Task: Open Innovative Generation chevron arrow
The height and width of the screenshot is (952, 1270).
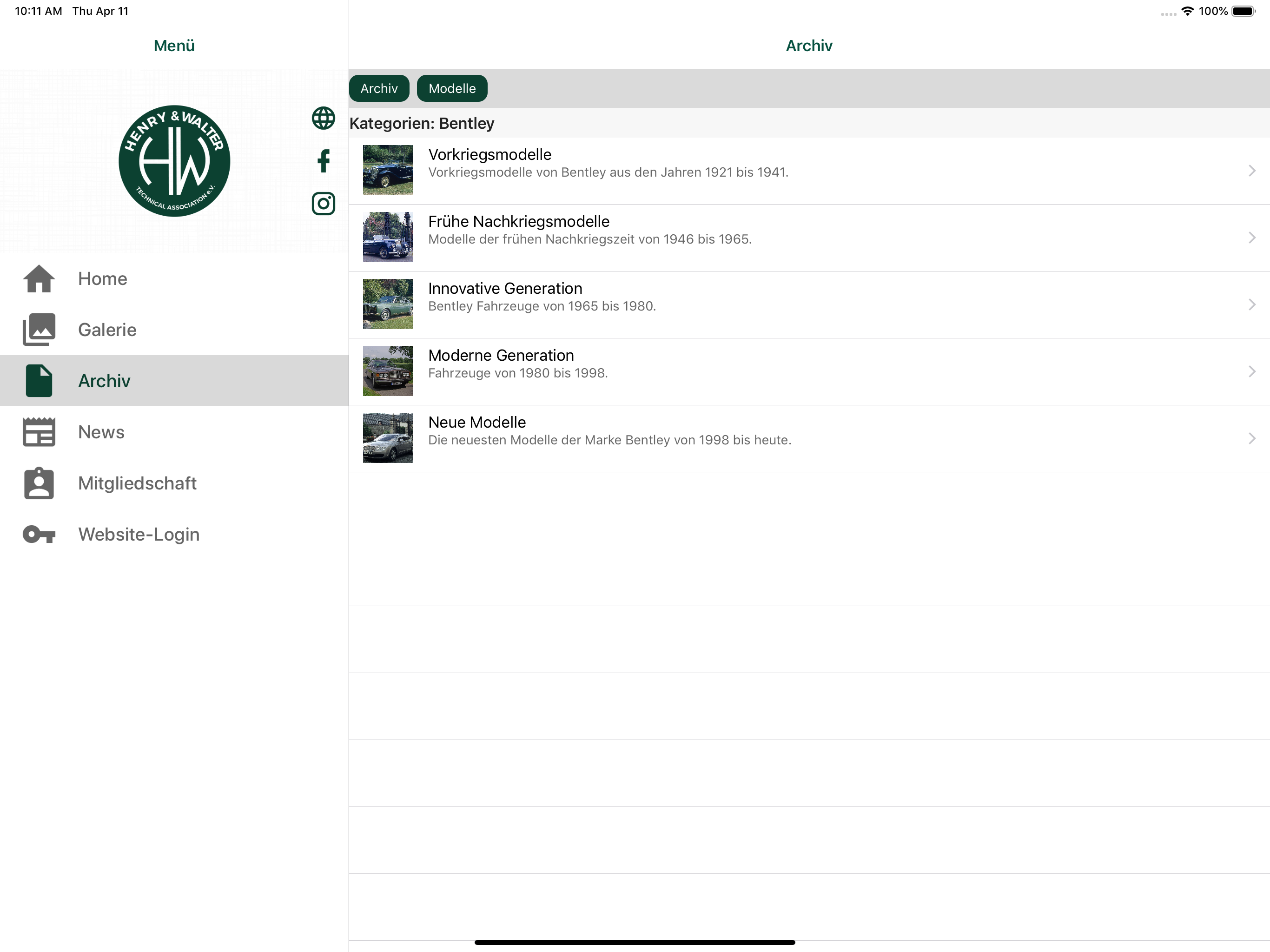Action: [x=1251, y=304]
